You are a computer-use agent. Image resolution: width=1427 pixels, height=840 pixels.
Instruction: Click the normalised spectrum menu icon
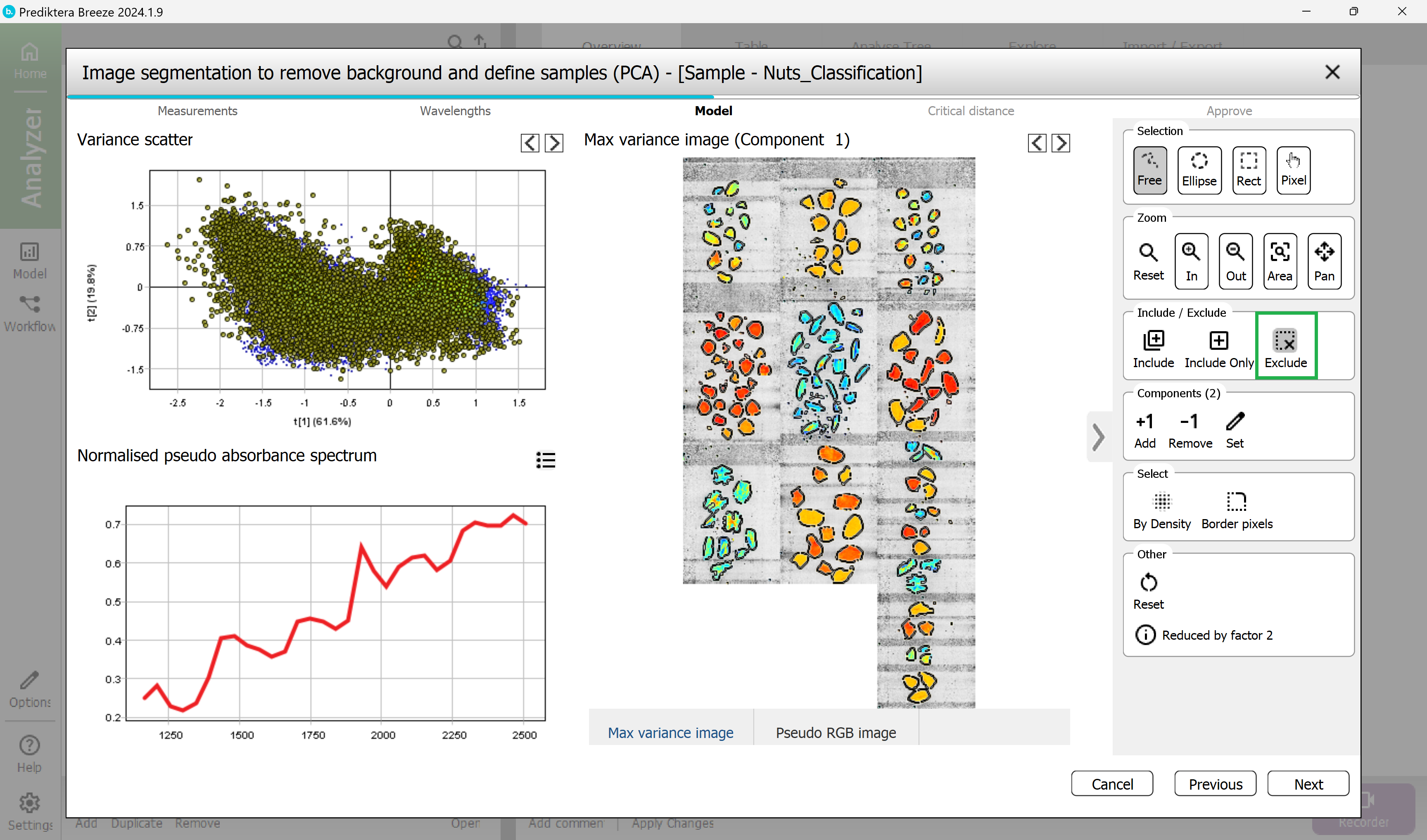(546, 460)
